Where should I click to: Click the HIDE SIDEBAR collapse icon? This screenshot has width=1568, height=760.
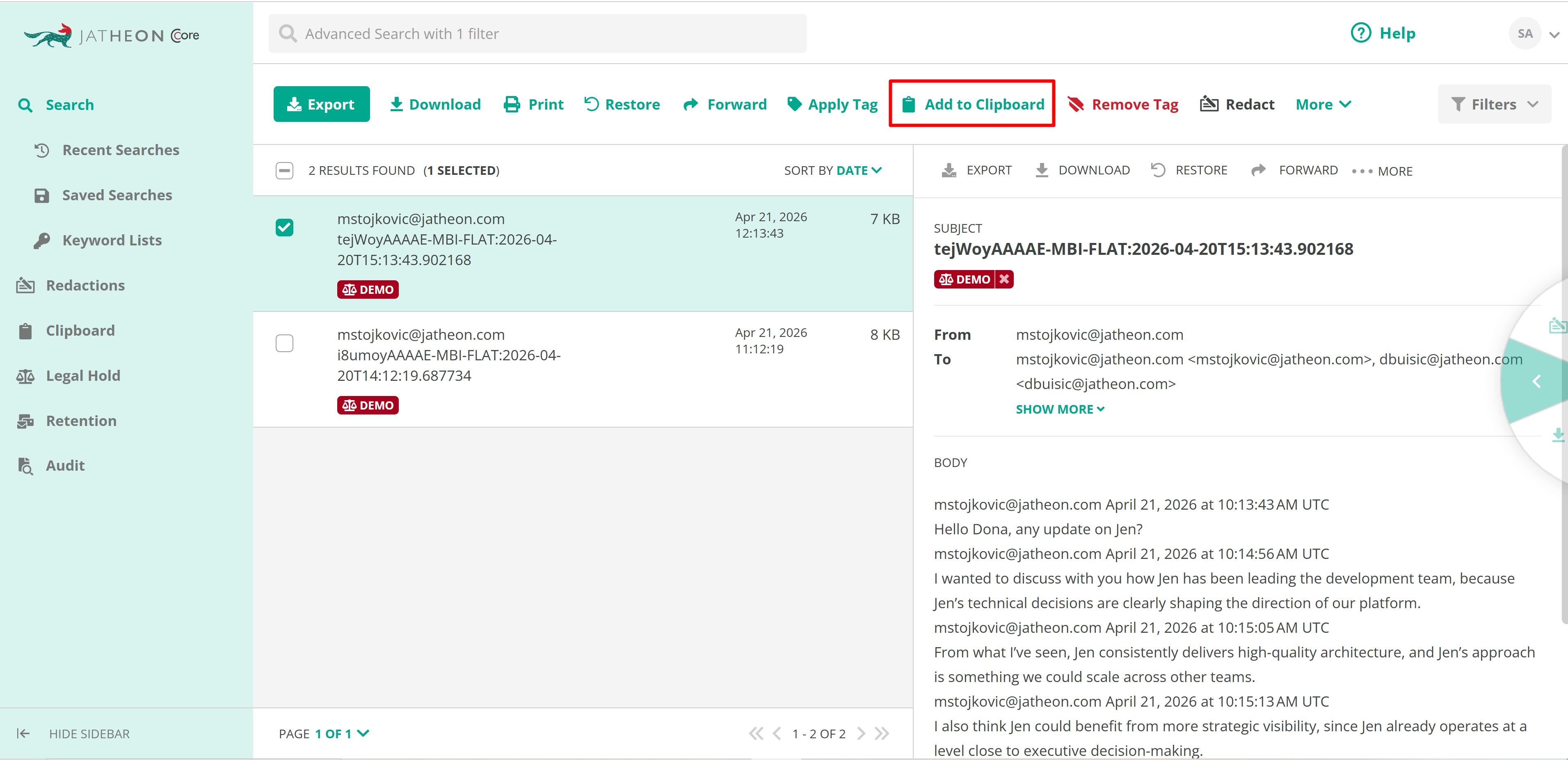[23, 733]
